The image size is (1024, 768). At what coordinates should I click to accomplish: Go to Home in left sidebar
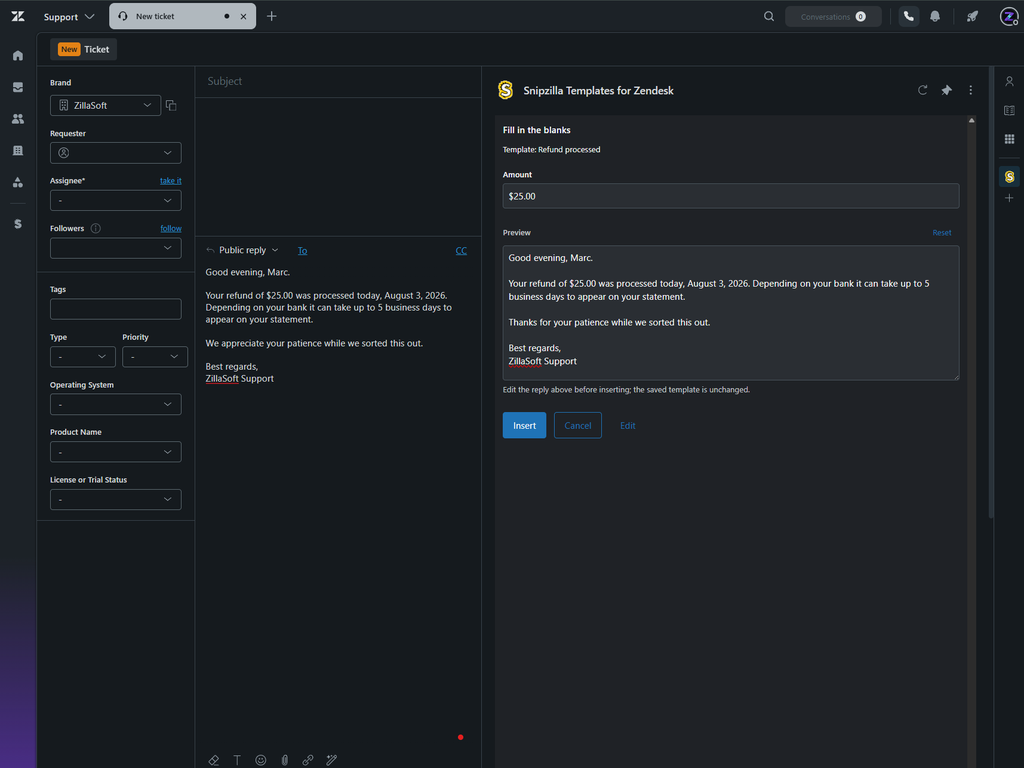[18, 56]
